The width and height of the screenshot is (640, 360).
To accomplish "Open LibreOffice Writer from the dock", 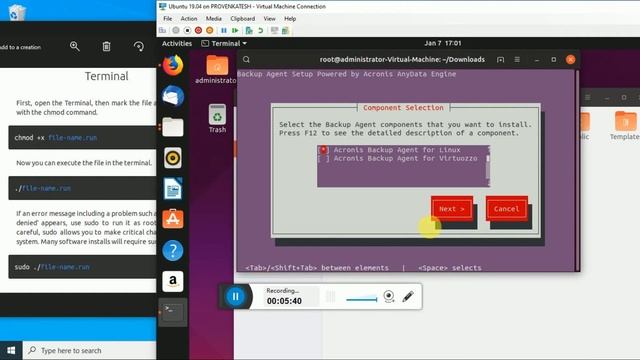I will click(x=173, y=189).
